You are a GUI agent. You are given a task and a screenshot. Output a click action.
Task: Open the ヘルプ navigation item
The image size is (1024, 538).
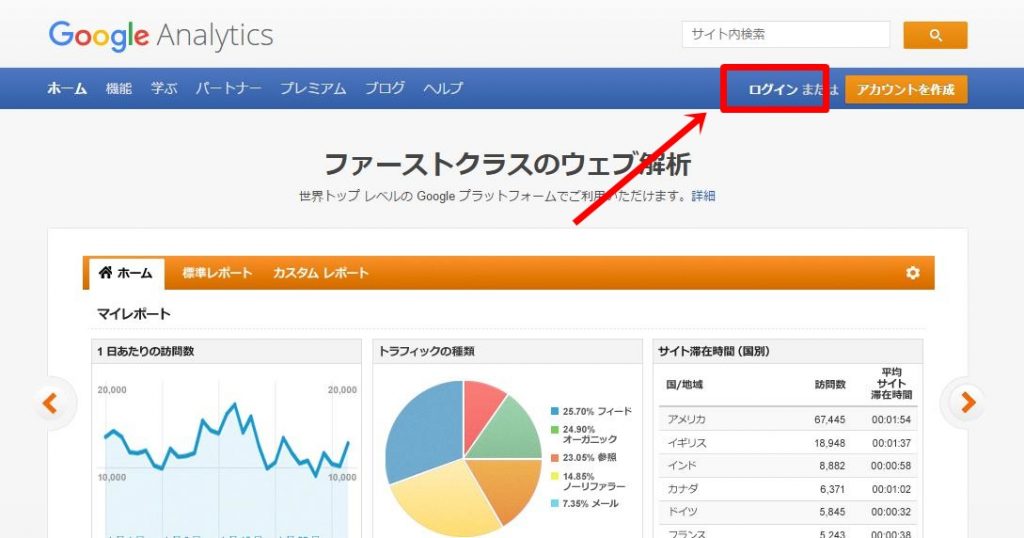pos(443,88)
